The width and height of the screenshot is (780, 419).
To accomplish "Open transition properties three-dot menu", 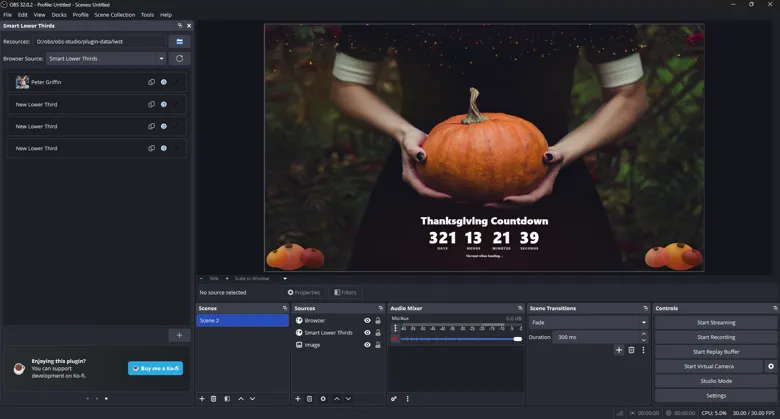I will pos(643,350).
